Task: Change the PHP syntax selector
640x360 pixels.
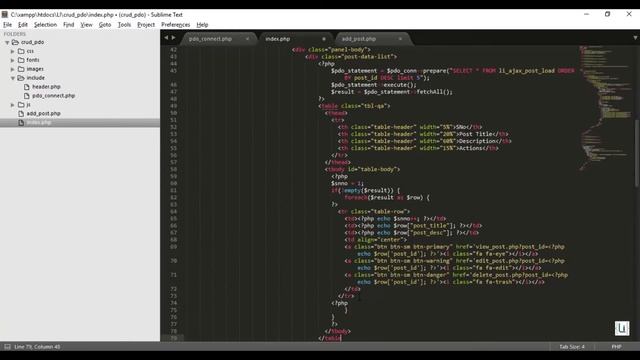Action: click(x=616, y=347)
